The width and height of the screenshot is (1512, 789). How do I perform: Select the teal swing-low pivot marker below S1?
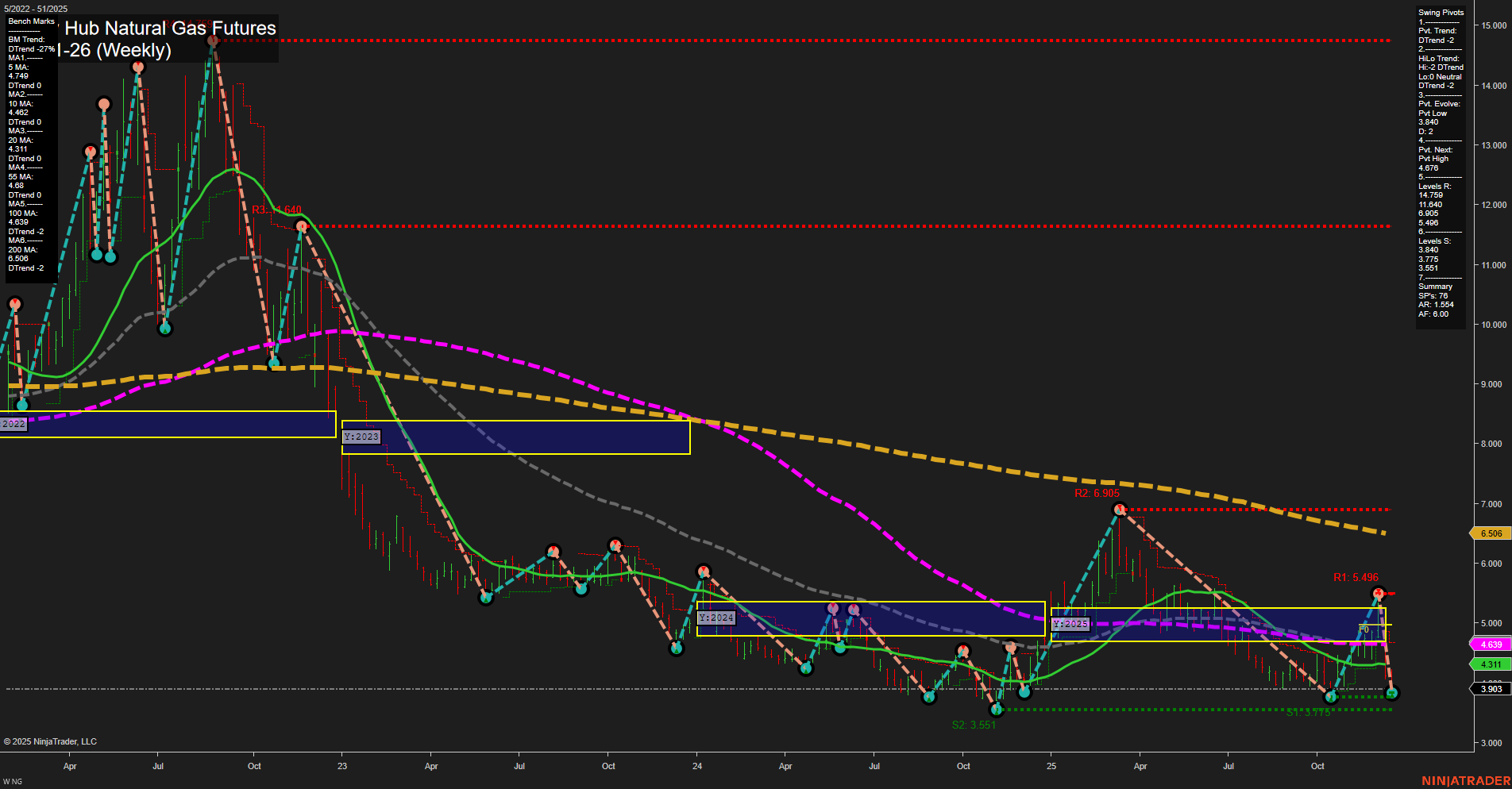click(1333, 696)
